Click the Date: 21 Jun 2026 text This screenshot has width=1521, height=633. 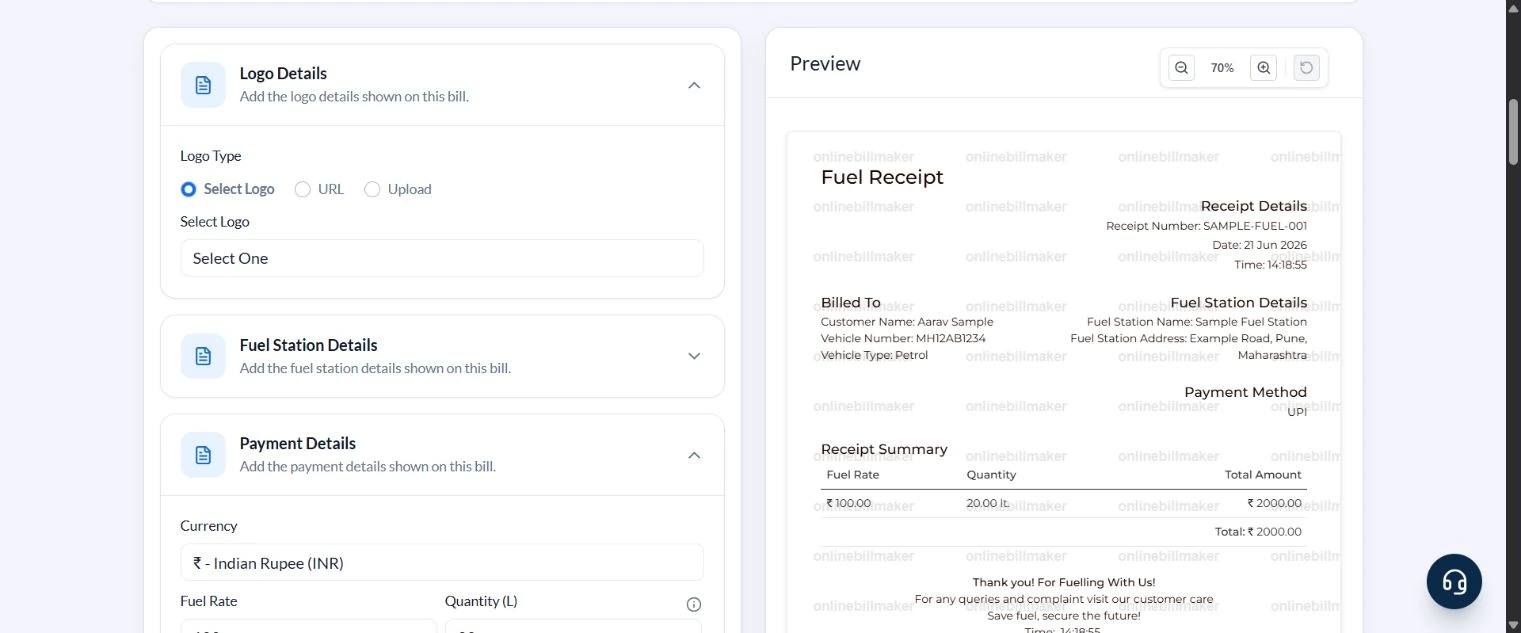pos(1259,245)
